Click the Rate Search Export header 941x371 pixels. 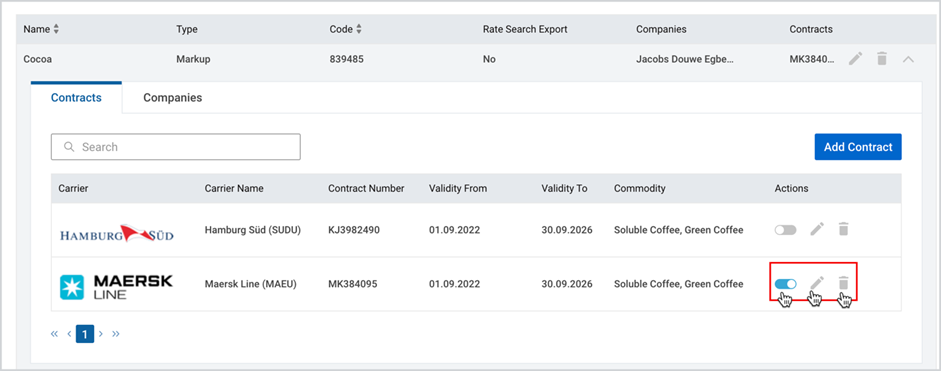point(525,29)
